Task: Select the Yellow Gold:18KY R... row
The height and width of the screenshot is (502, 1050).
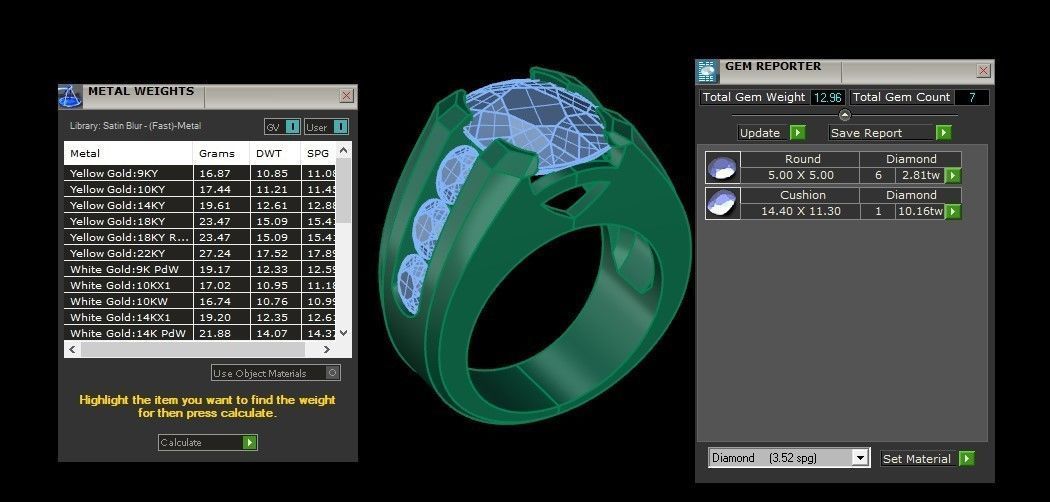Action: point(200,238)
